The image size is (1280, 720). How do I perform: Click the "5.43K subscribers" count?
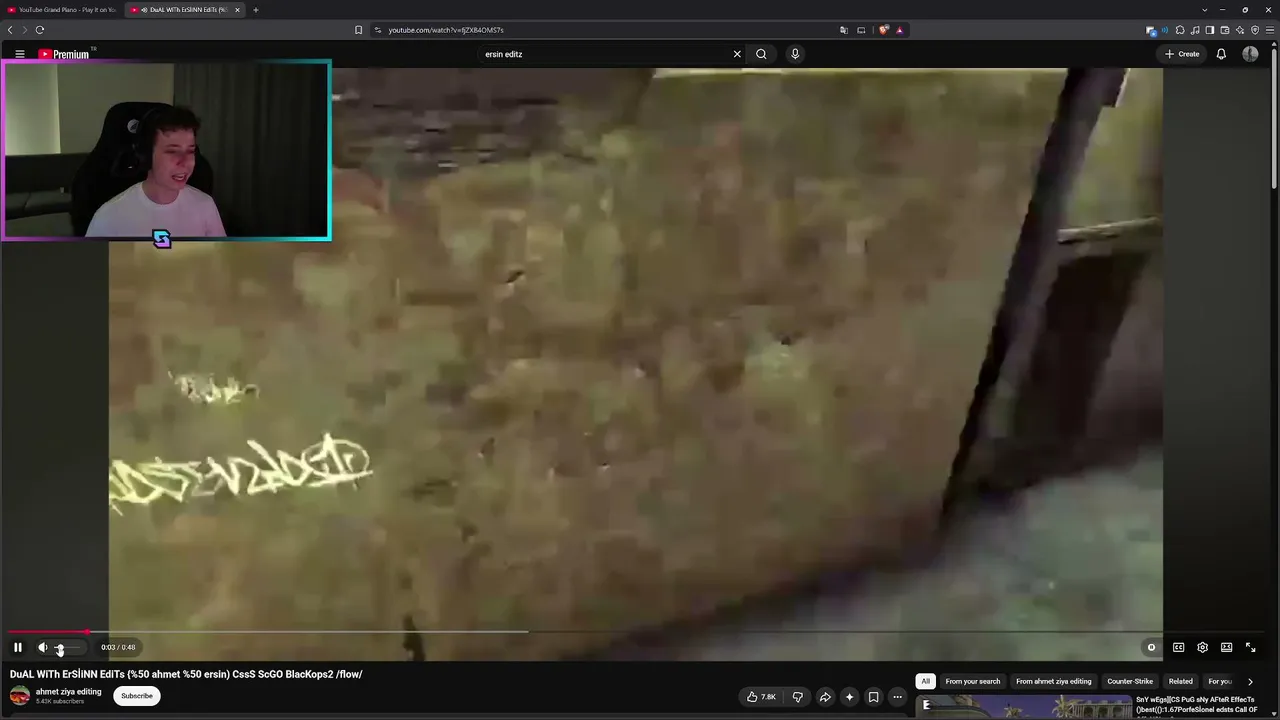click(x=60, y=702)
